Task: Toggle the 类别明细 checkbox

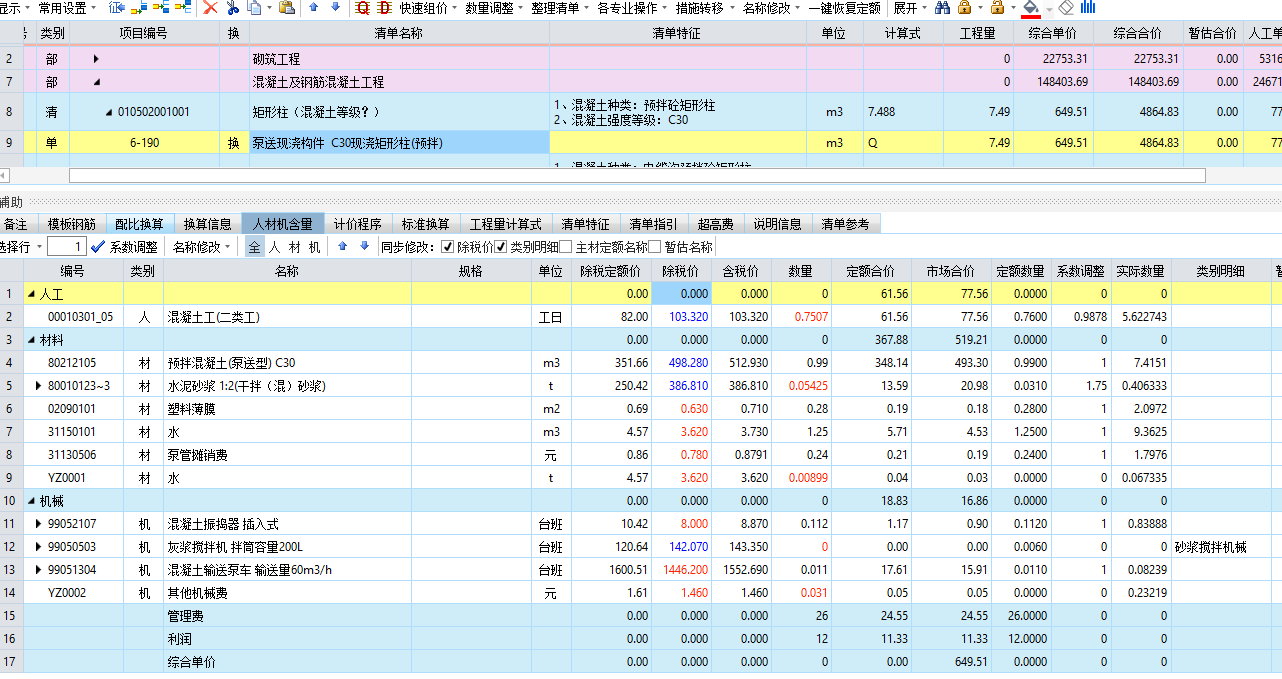Action: click(x=502, y=247)
